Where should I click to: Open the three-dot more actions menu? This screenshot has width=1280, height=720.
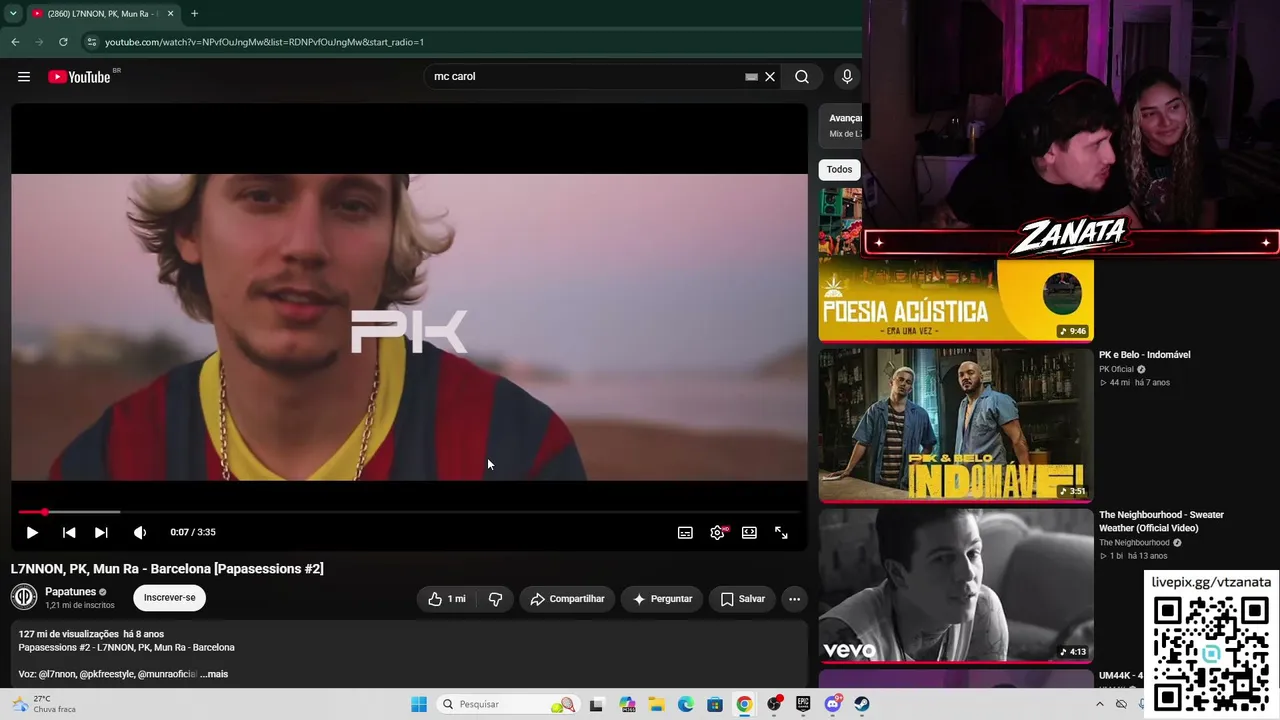794,599
